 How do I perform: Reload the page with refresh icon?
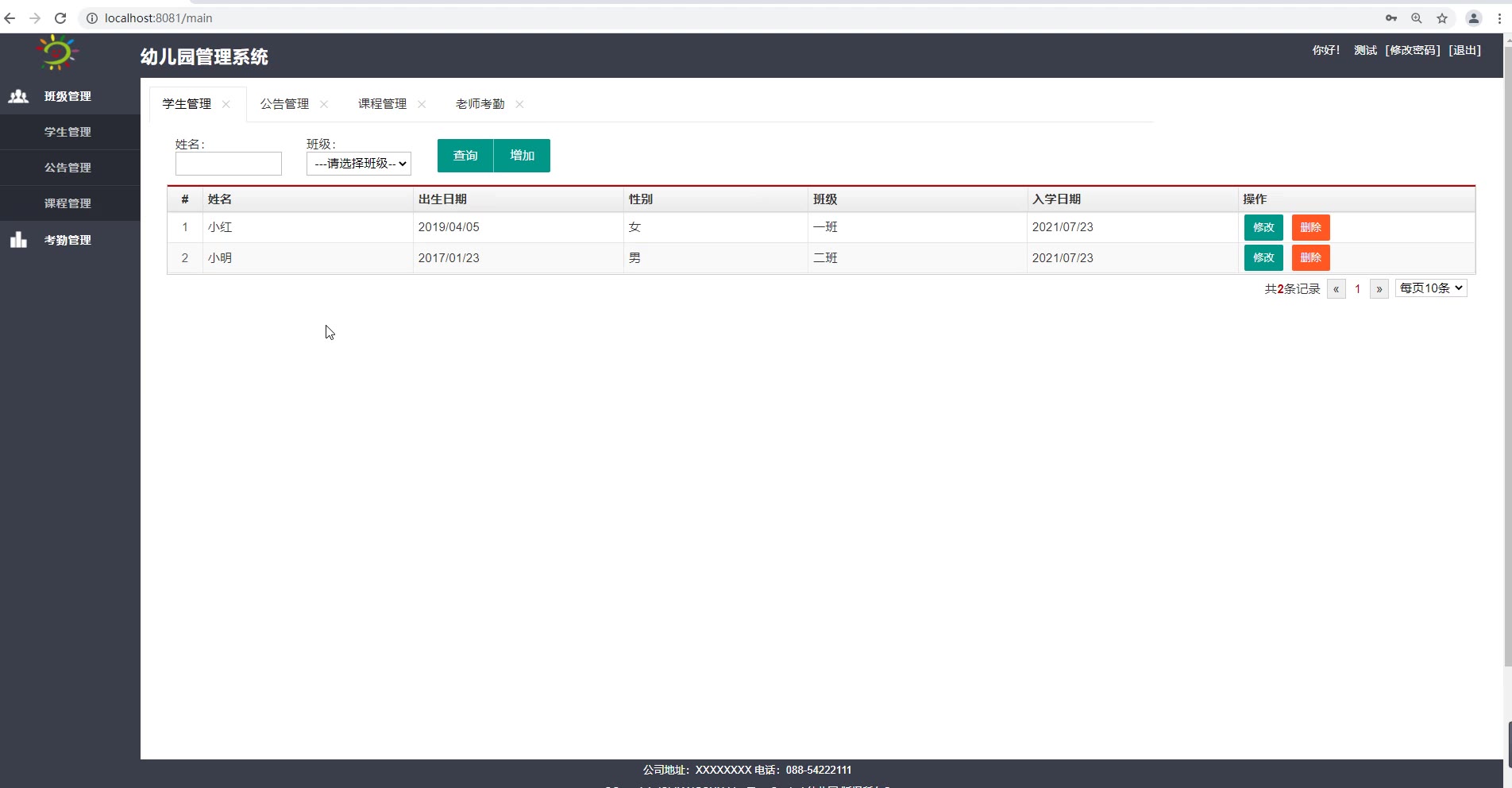60,18
